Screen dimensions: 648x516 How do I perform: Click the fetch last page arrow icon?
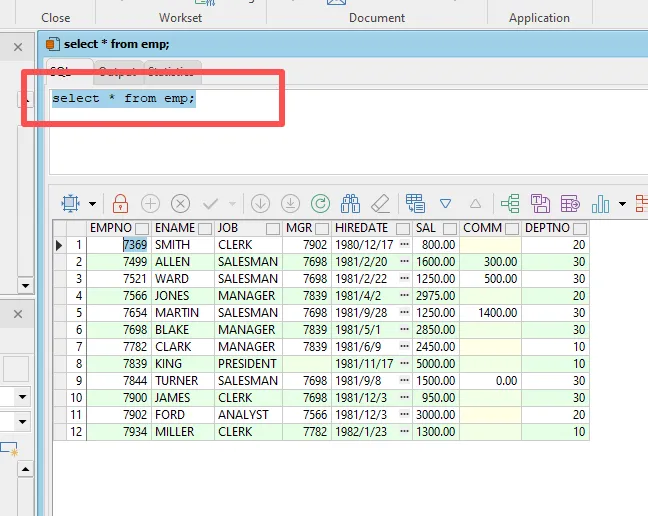[x=291, y=204]
